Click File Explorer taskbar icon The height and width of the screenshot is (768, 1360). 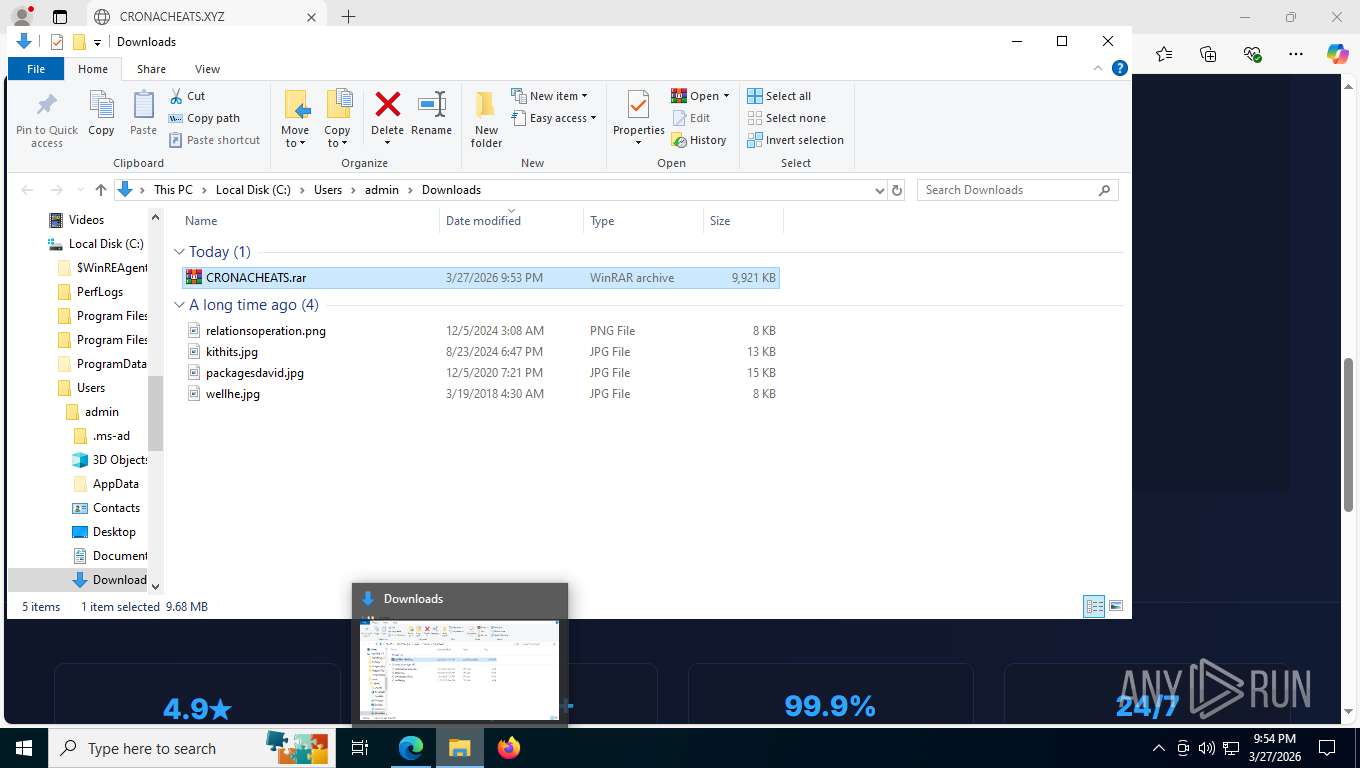click(459, 747)
